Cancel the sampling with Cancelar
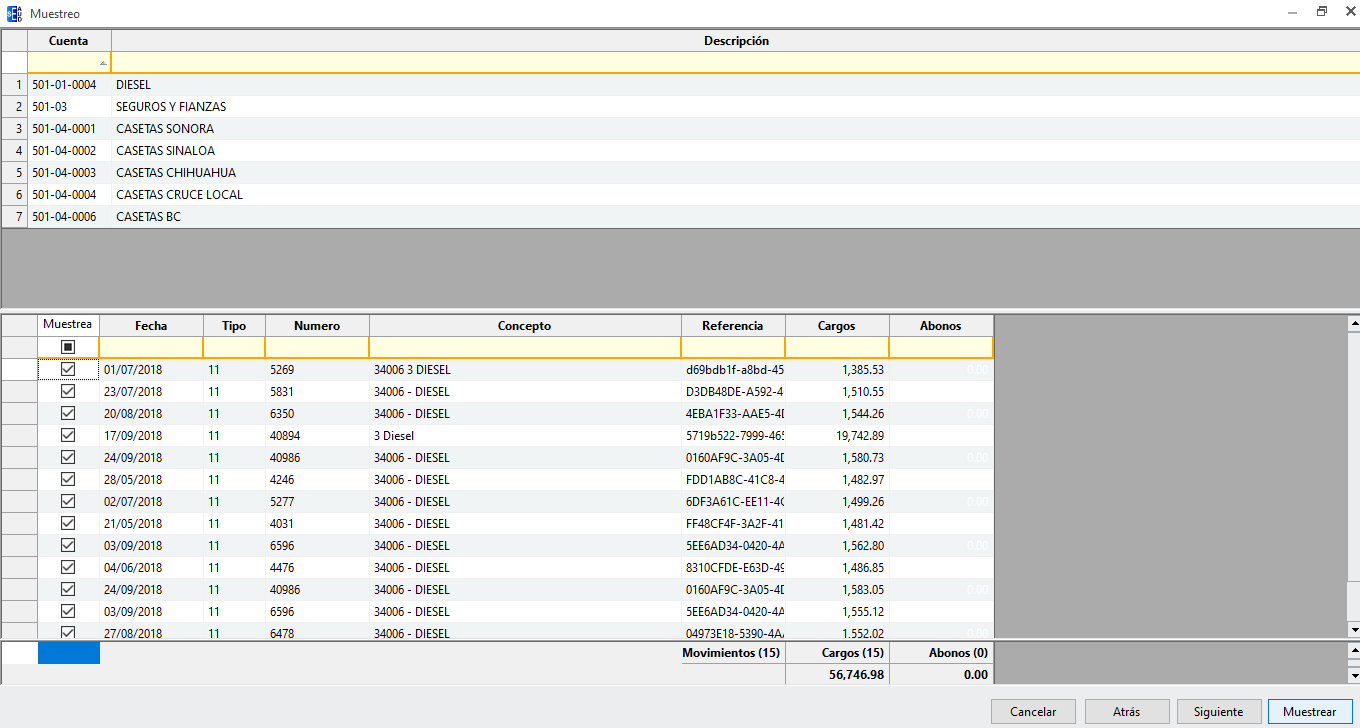 (x=1033, y=712)
